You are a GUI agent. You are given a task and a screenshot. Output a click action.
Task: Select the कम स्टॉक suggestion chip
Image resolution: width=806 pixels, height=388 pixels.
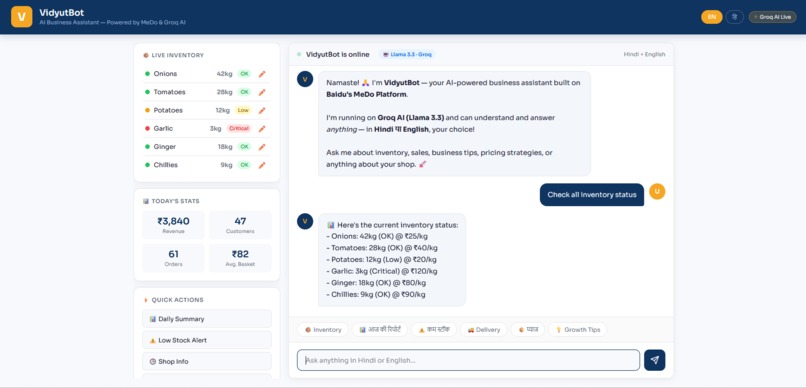click(434, 329)
